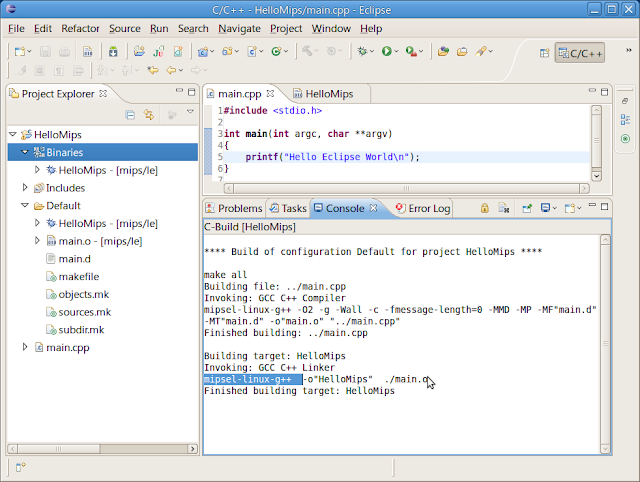
Task: Show hidden toolbar items chevron
Action: tap(629, 50)
